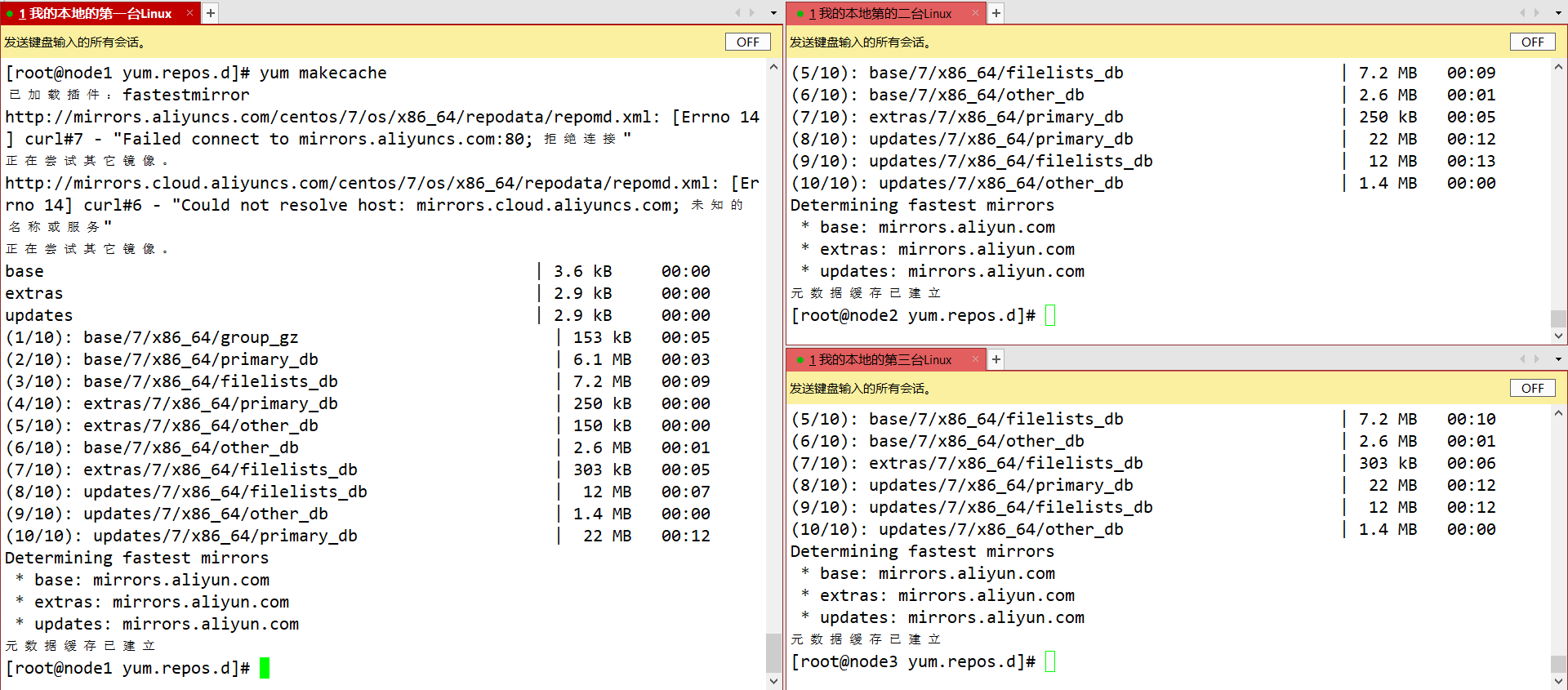Add a new tab beside the first Linux tab

point(210,13)
